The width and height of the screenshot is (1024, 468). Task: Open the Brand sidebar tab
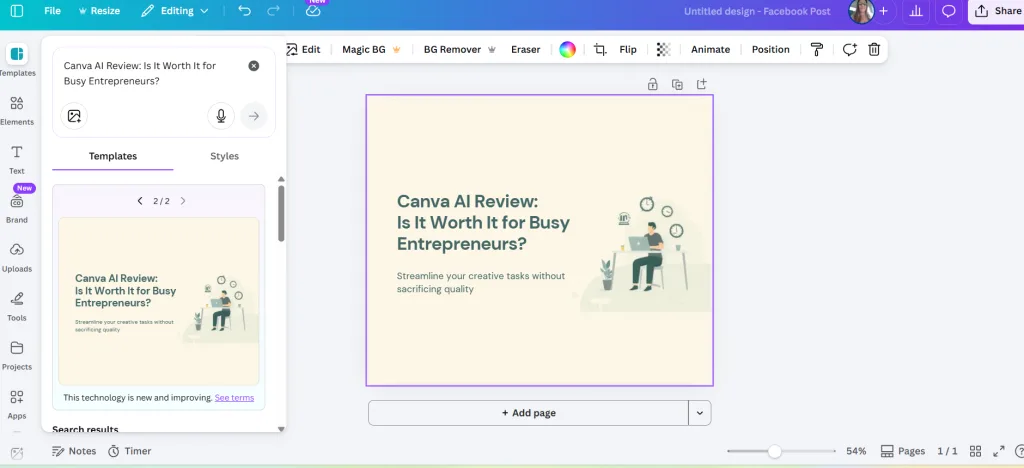[x=17, y=208]
